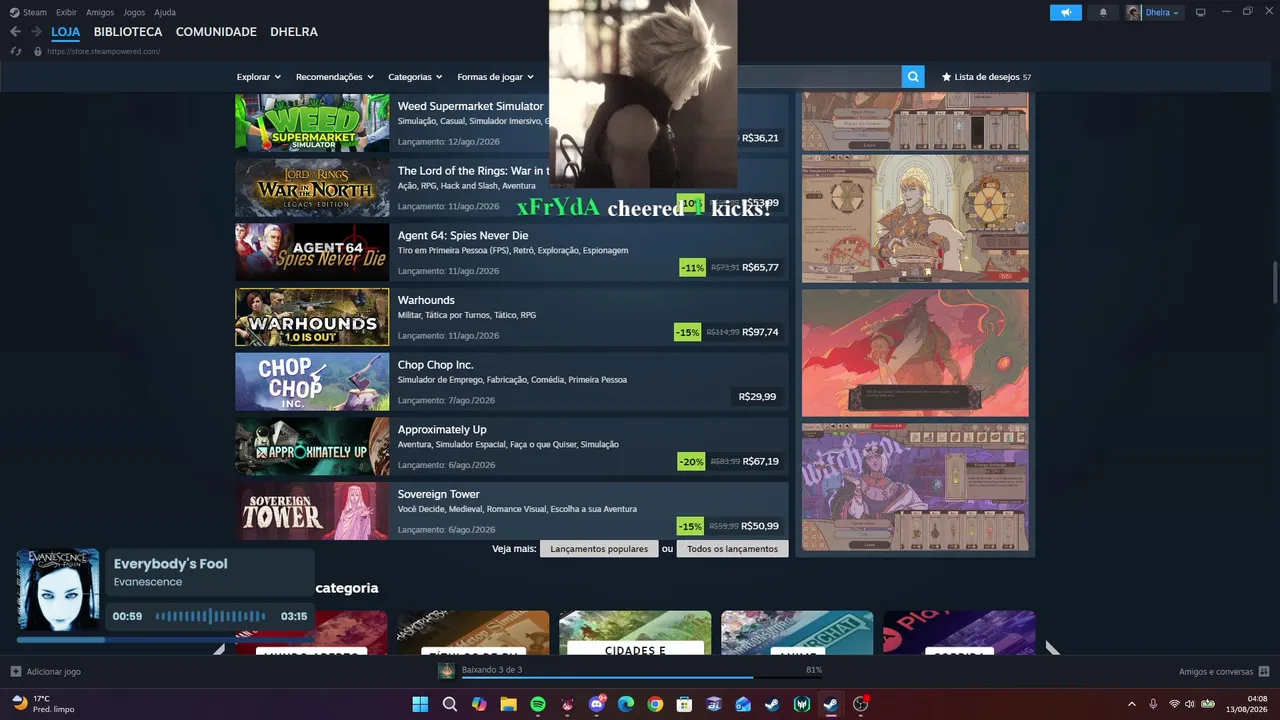1280x720 pixels.
Task: Open the DHELRA profile tab
Action: tap(294, 32)
